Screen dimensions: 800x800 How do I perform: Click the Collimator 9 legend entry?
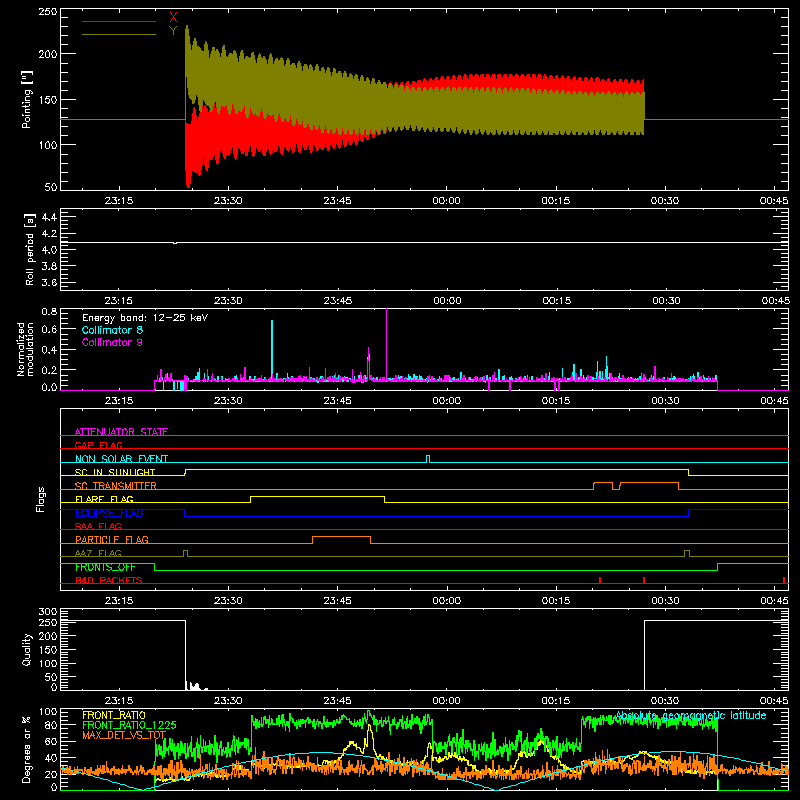click(112, 342)
